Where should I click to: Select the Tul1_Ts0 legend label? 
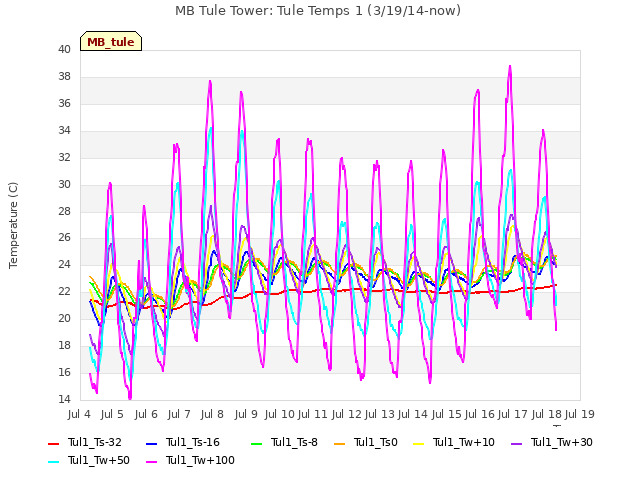pos(376,442)
